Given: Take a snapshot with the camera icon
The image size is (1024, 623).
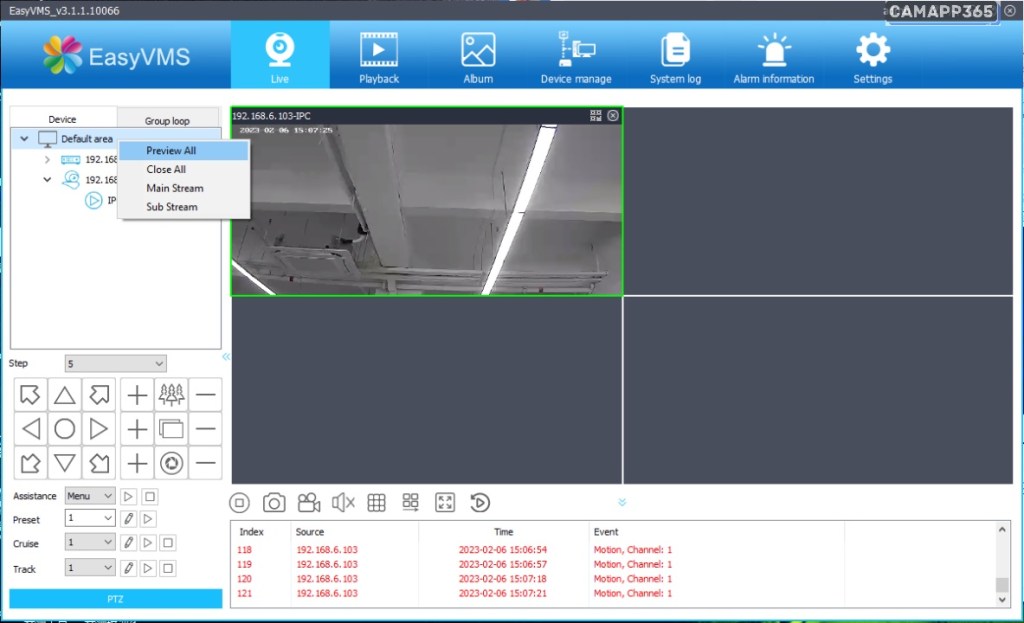Looking at the screenshot, I should [x=274, y=503].
